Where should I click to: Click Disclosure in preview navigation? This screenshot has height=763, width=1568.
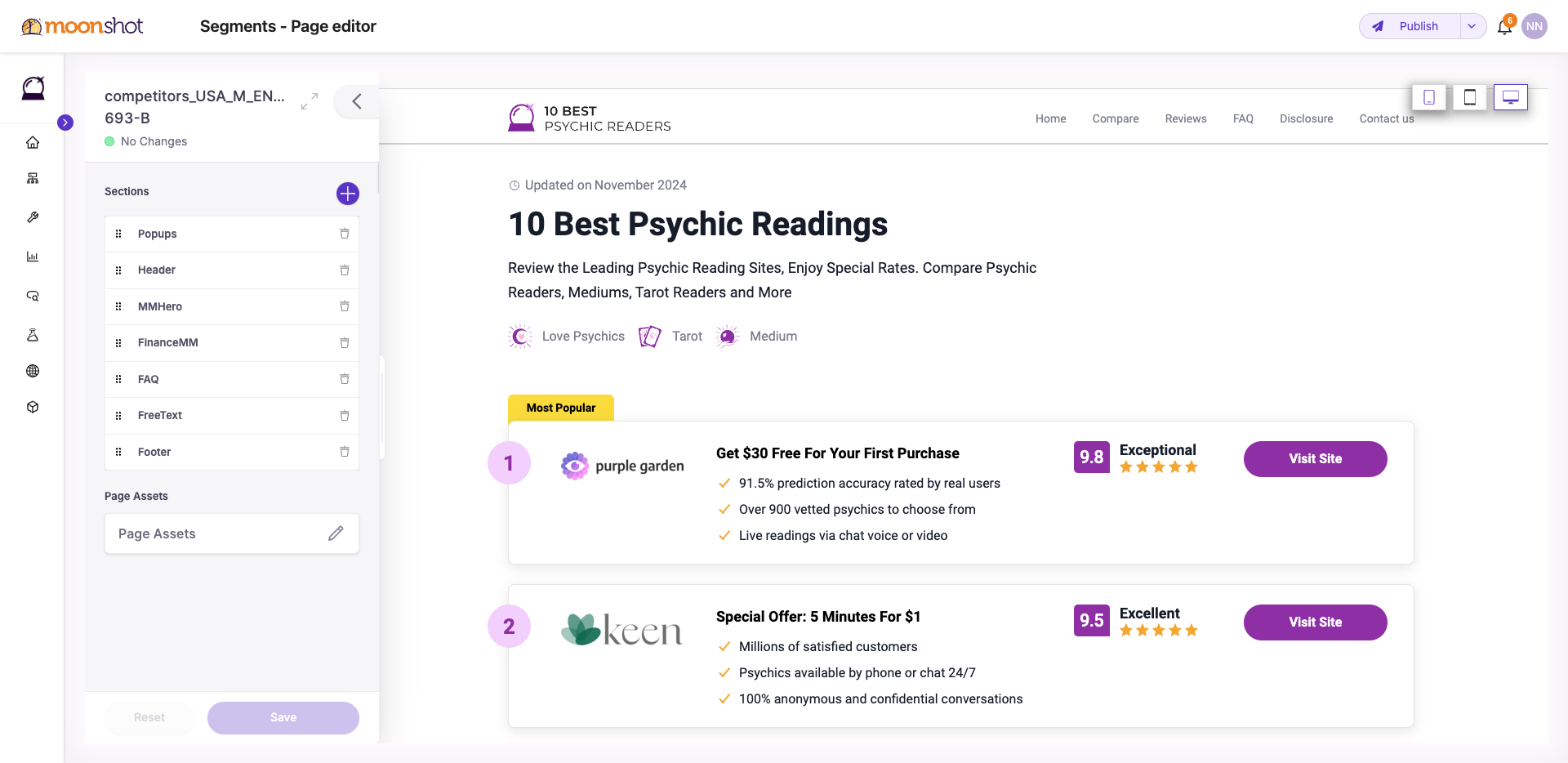(1307, 118)
